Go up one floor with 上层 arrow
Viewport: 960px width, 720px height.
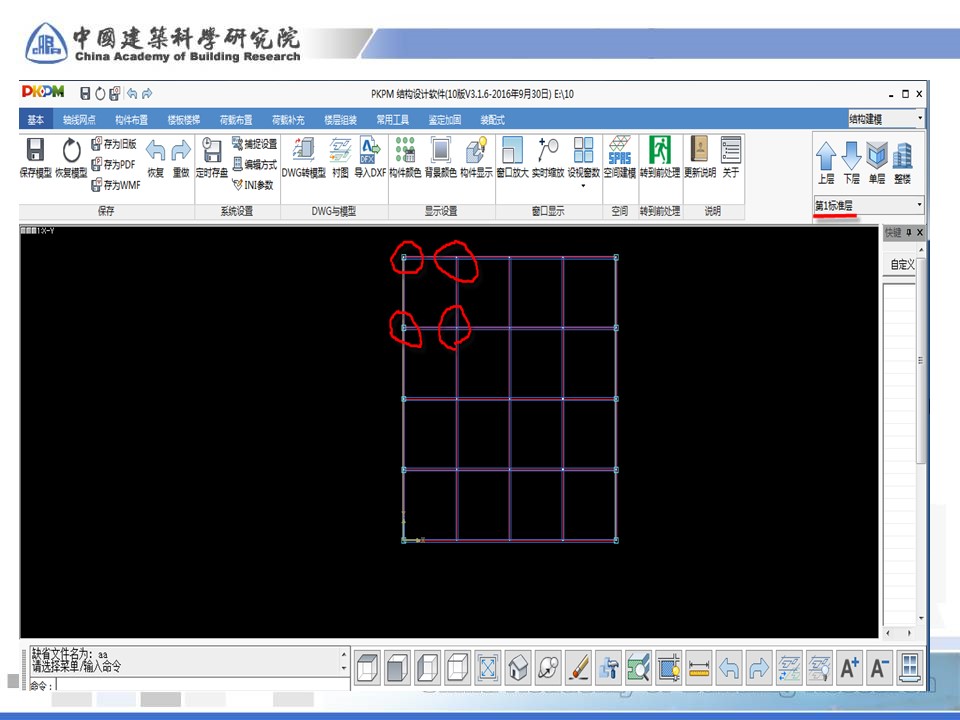(x=826, y=157)
